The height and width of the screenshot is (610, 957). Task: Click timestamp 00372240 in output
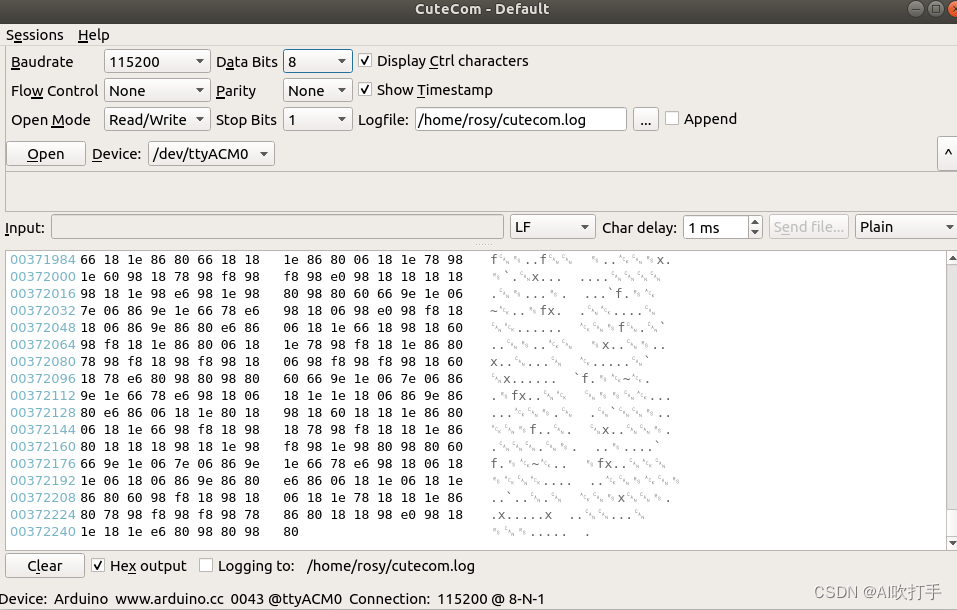(43, 532)
